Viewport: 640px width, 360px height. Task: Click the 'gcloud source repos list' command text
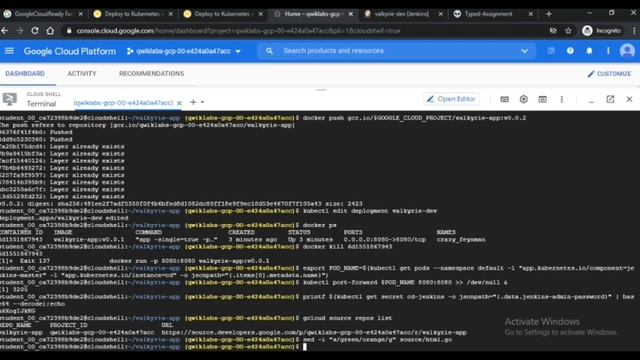[347, 318]
